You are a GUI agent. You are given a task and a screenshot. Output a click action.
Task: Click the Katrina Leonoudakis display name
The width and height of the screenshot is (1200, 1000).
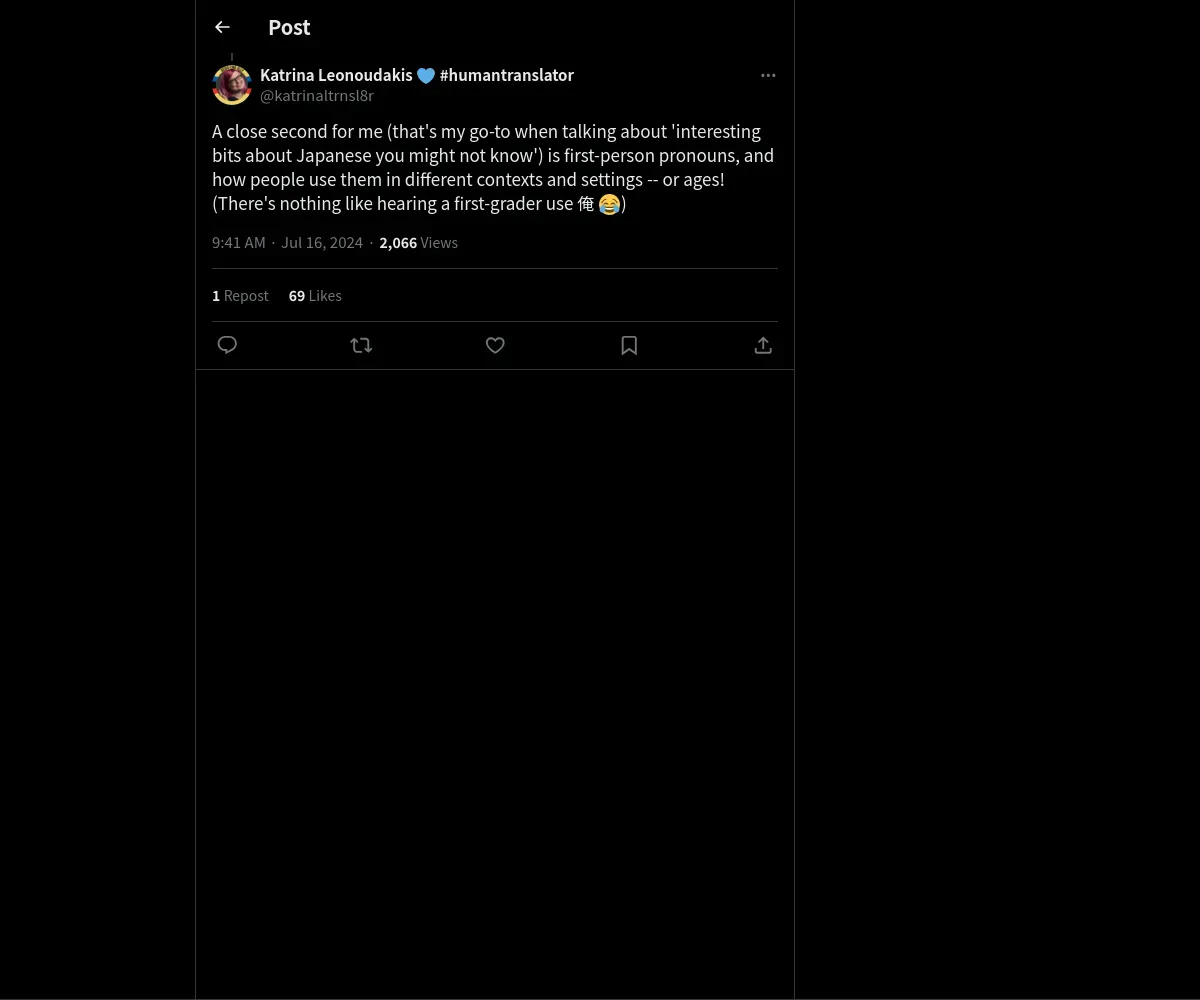[336, 75]
